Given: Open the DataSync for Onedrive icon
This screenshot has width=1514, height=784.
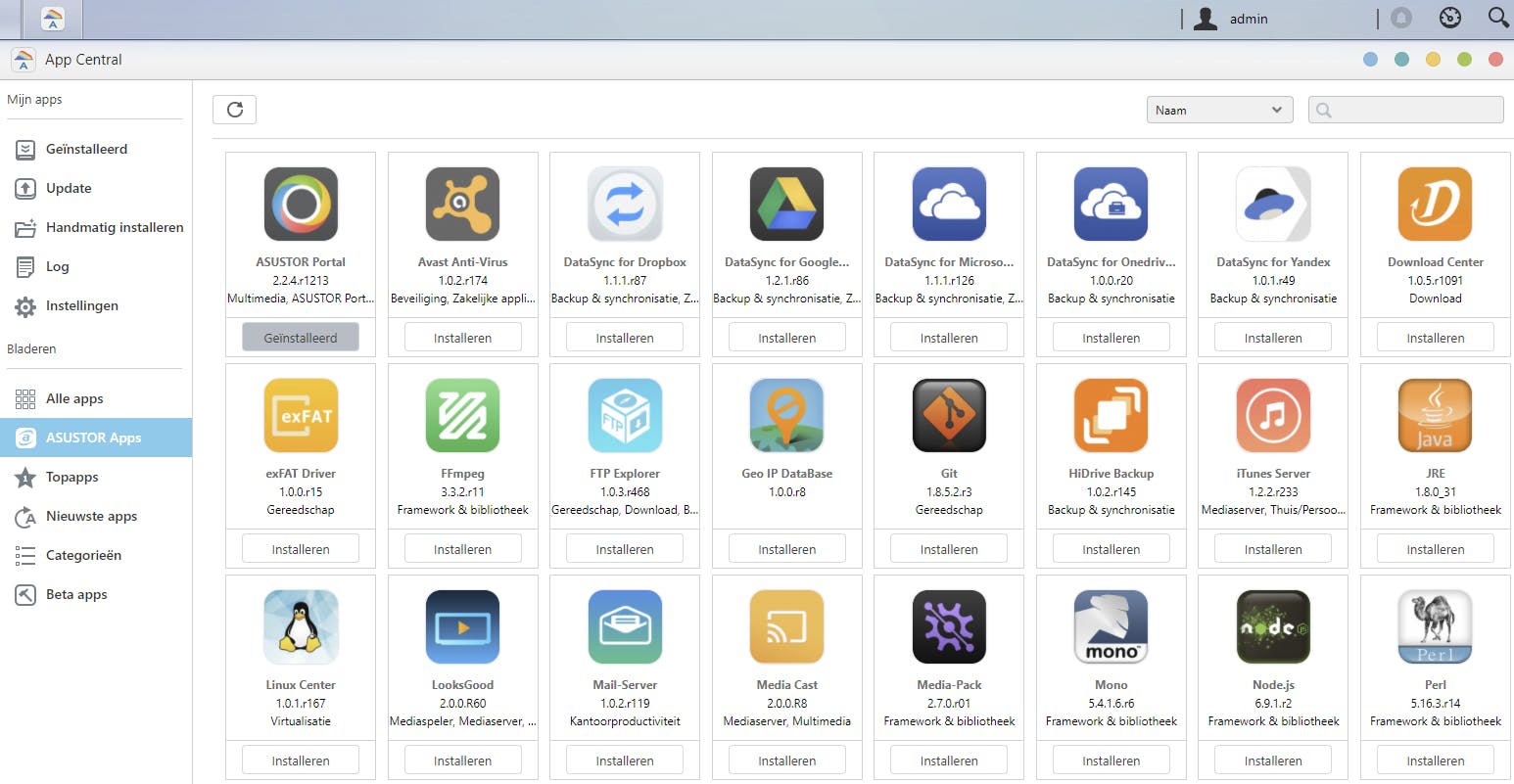Looking at the screenshot, I should point(1112,204).
